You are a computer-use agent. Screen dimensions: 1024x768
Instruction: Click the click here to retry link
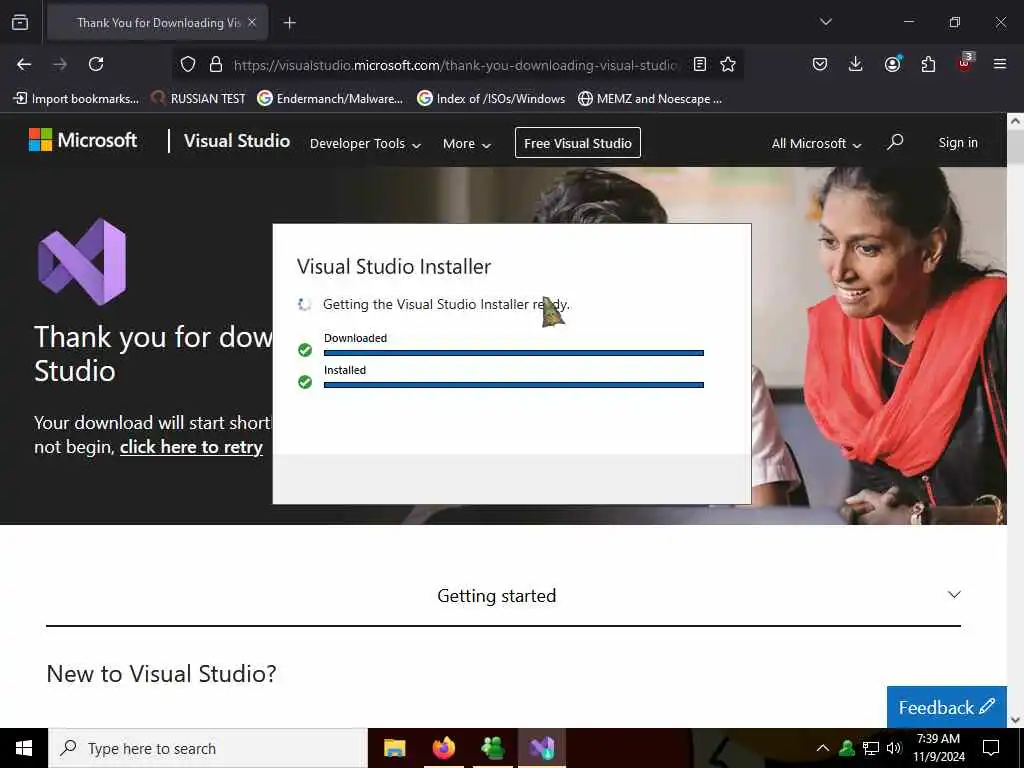point(191,447)
